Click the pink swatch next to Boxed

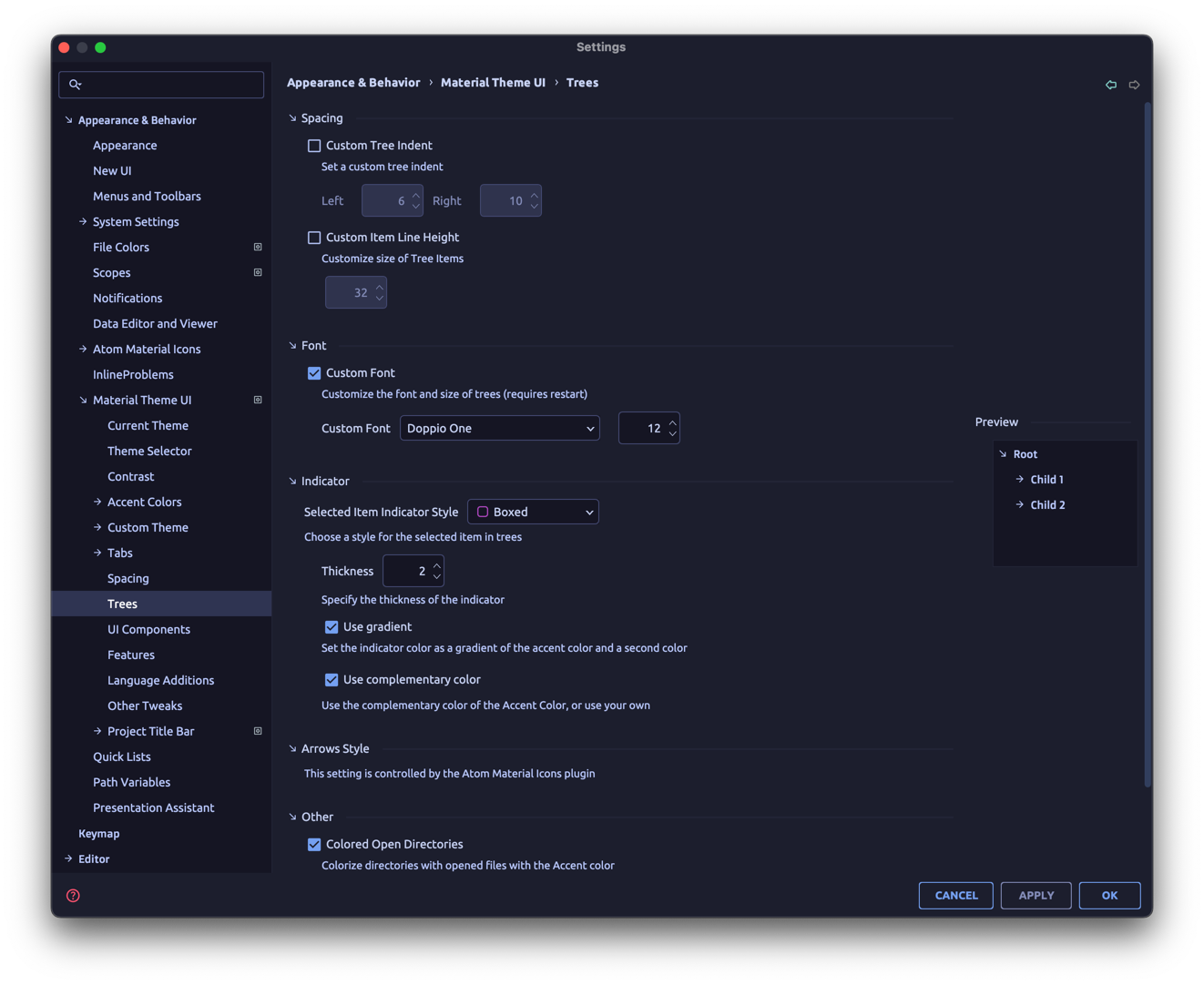(481, 512)
